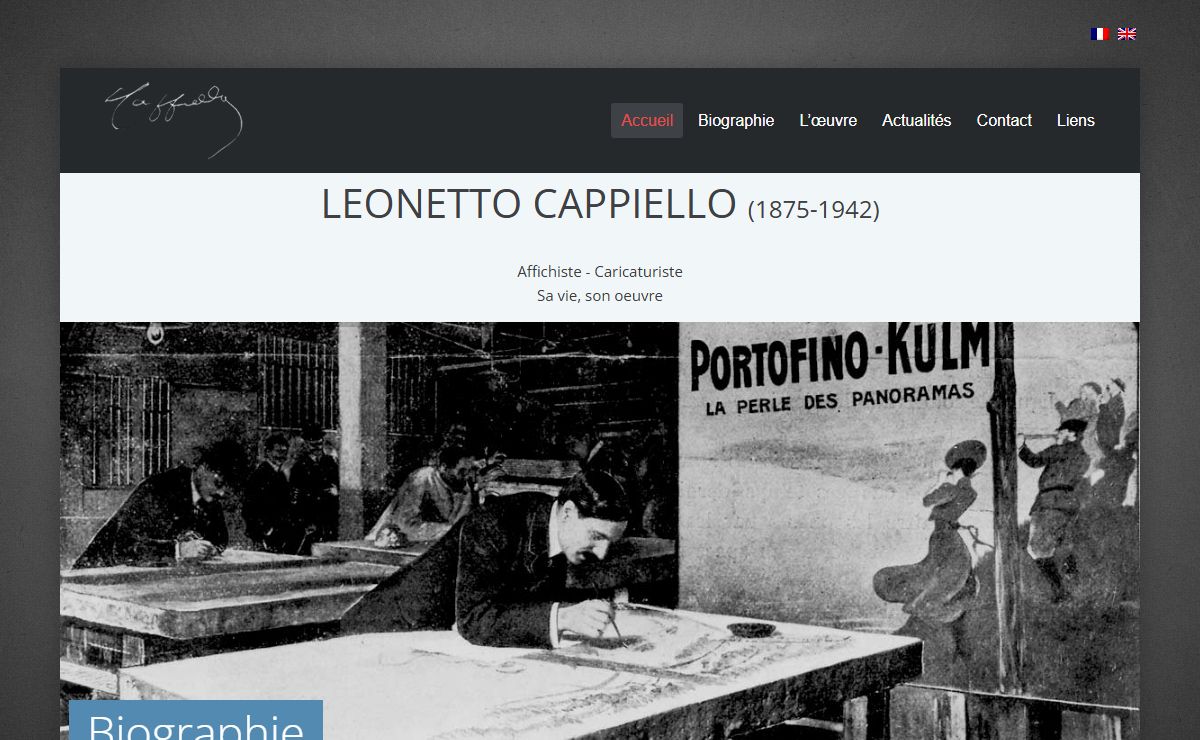Open the Biographie menu item
This screenshot has width=1200, height=740.
(x=736, y=120)
